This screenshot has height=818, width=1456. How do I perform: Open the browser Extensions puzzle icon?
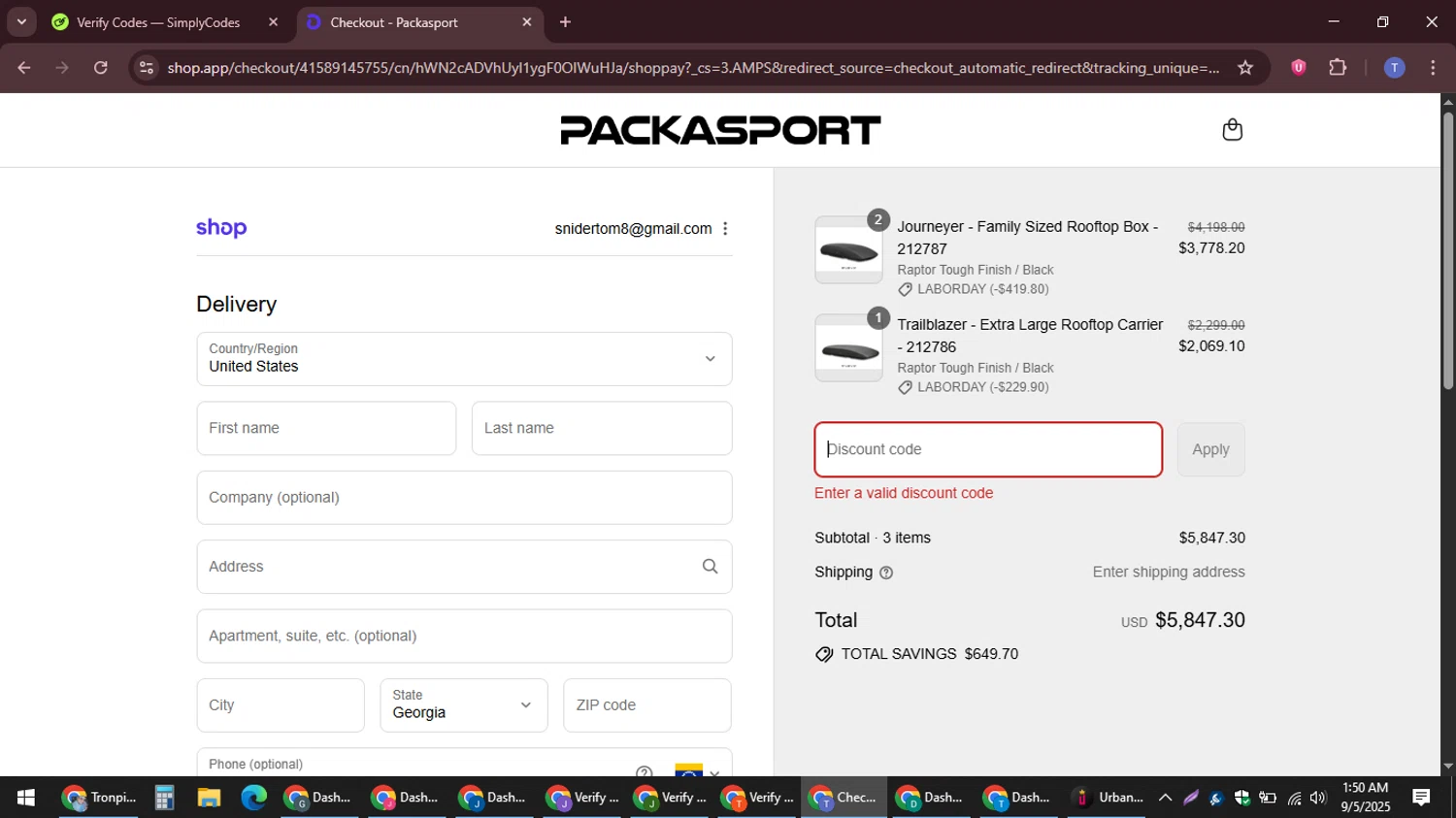click(1338, 68)
